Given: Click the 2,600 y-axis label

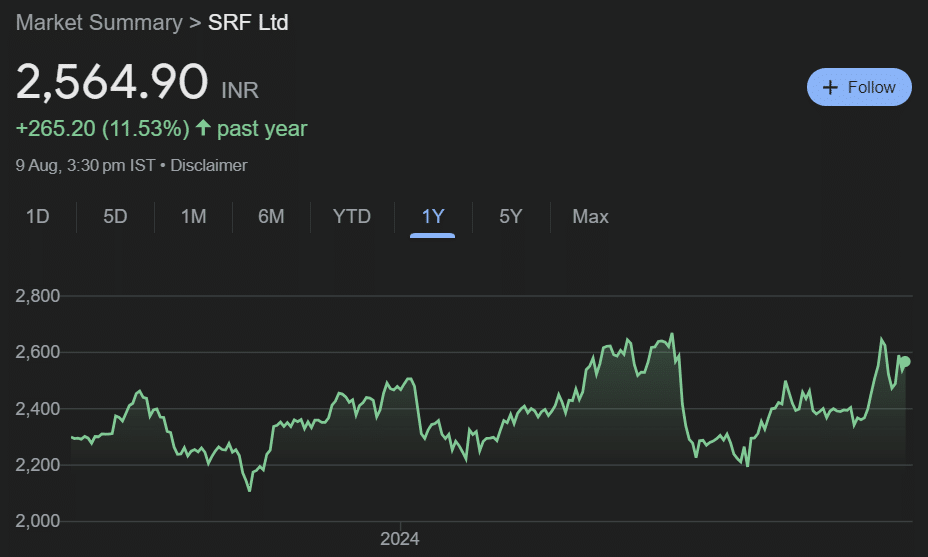Looking at the screenshot, I should point(38,352).
